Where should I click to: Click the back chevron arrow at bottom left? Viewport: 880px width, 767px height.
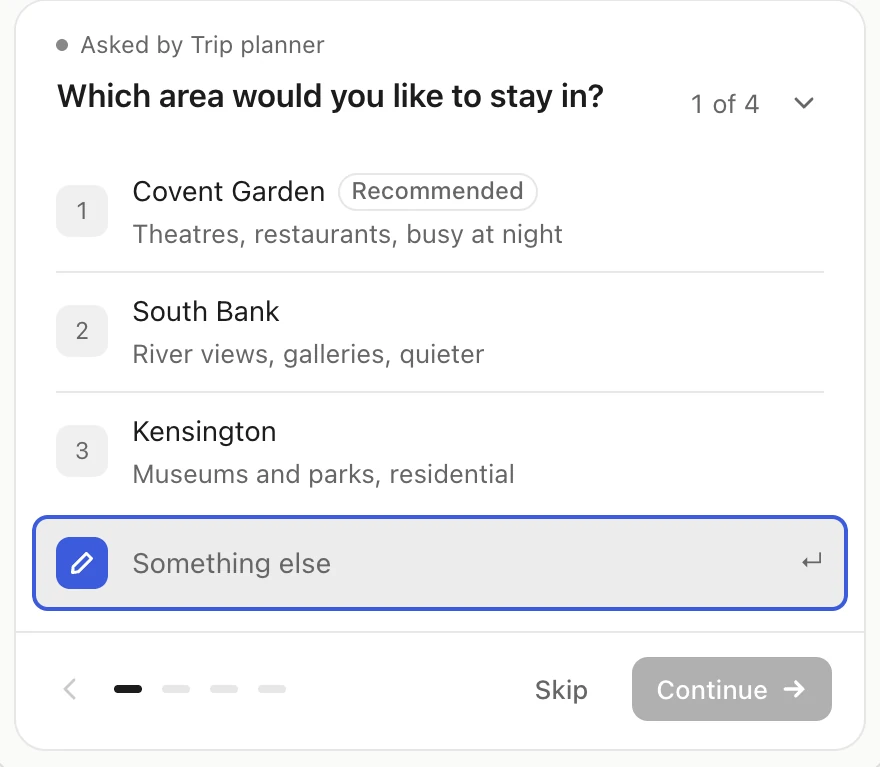coord(70,689)
